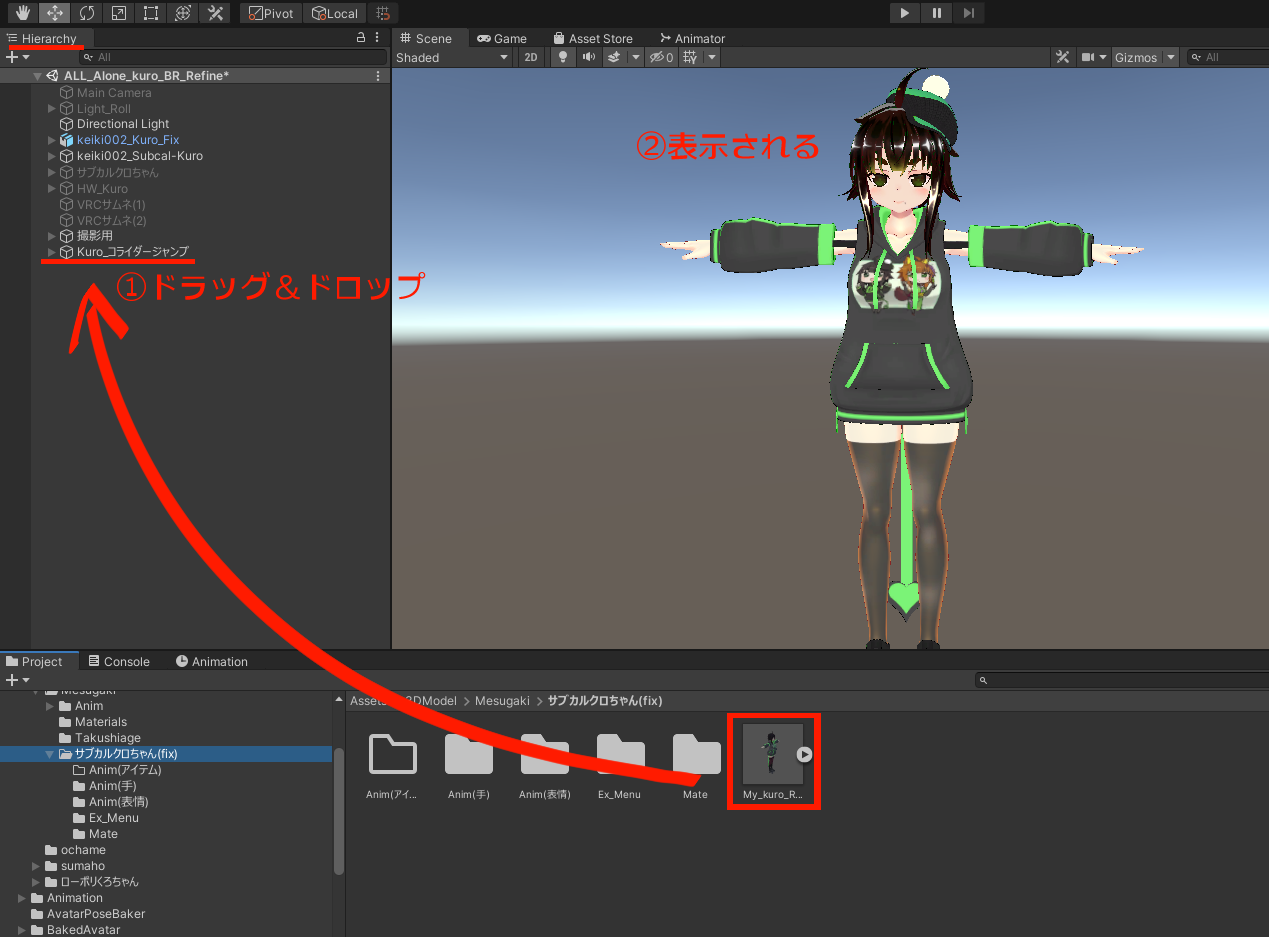This screenshot has height=937, width=1269.
Task: Mute scene audio toggle
Action: point(589,57)
